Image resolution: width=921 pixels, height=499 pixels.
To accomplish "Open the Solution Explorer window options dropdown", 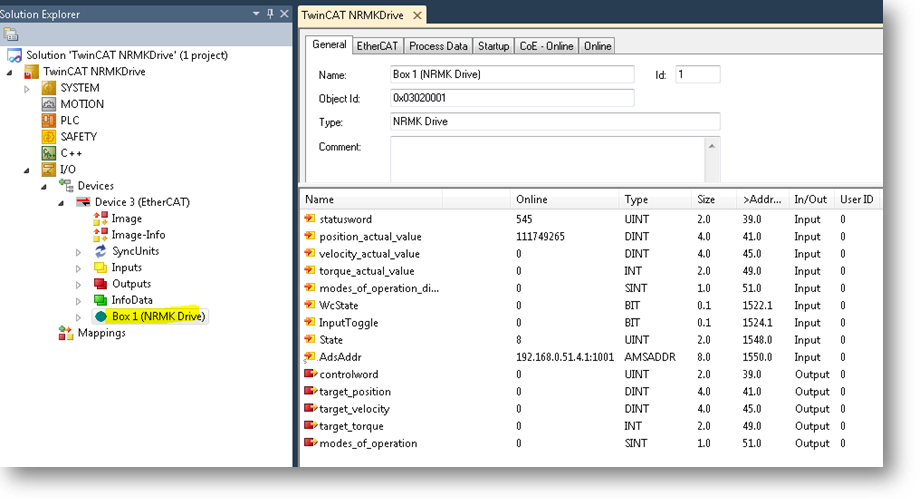I will pyautogui.click(x=256, y=14).
